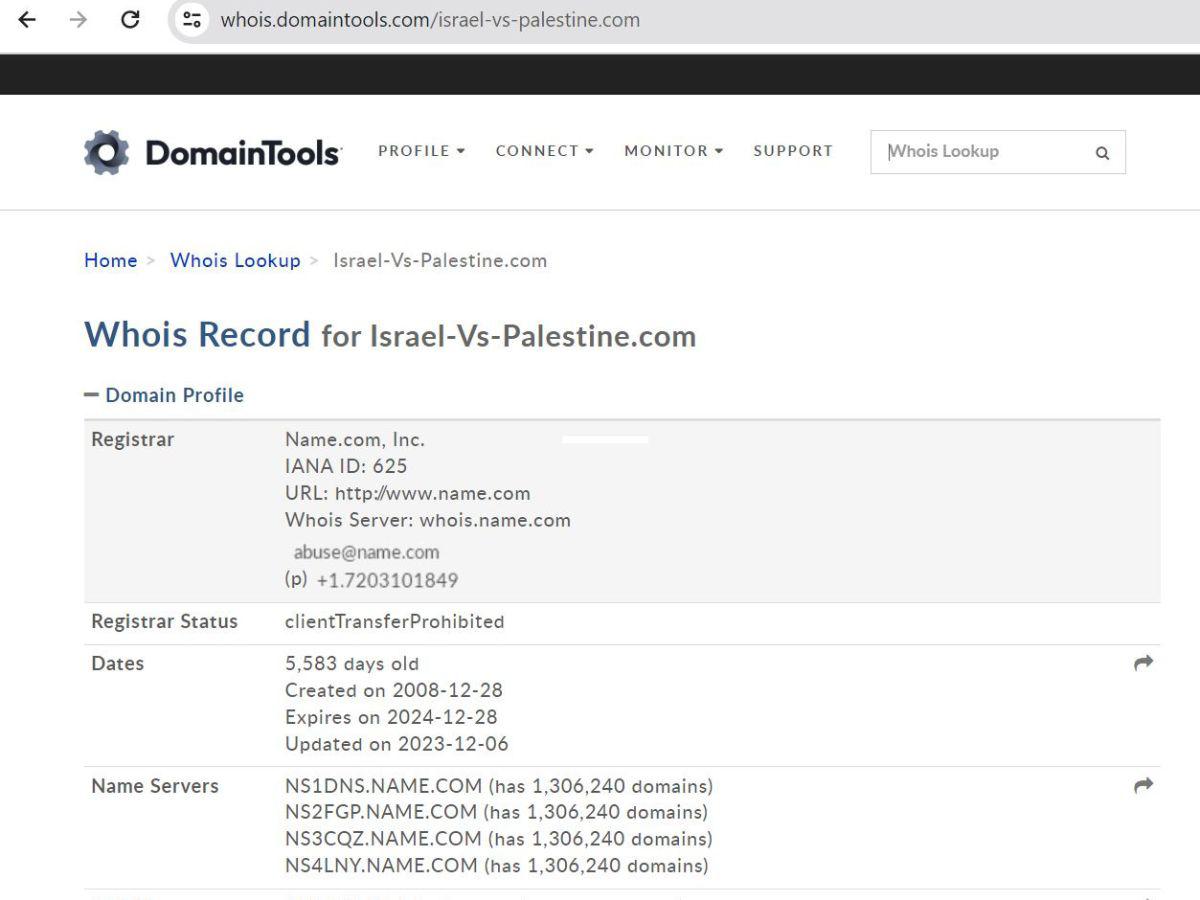Click NS4LNY.NAME.COM name server
The height and width of the screenshot is (900, 1200).
[381, 866]
